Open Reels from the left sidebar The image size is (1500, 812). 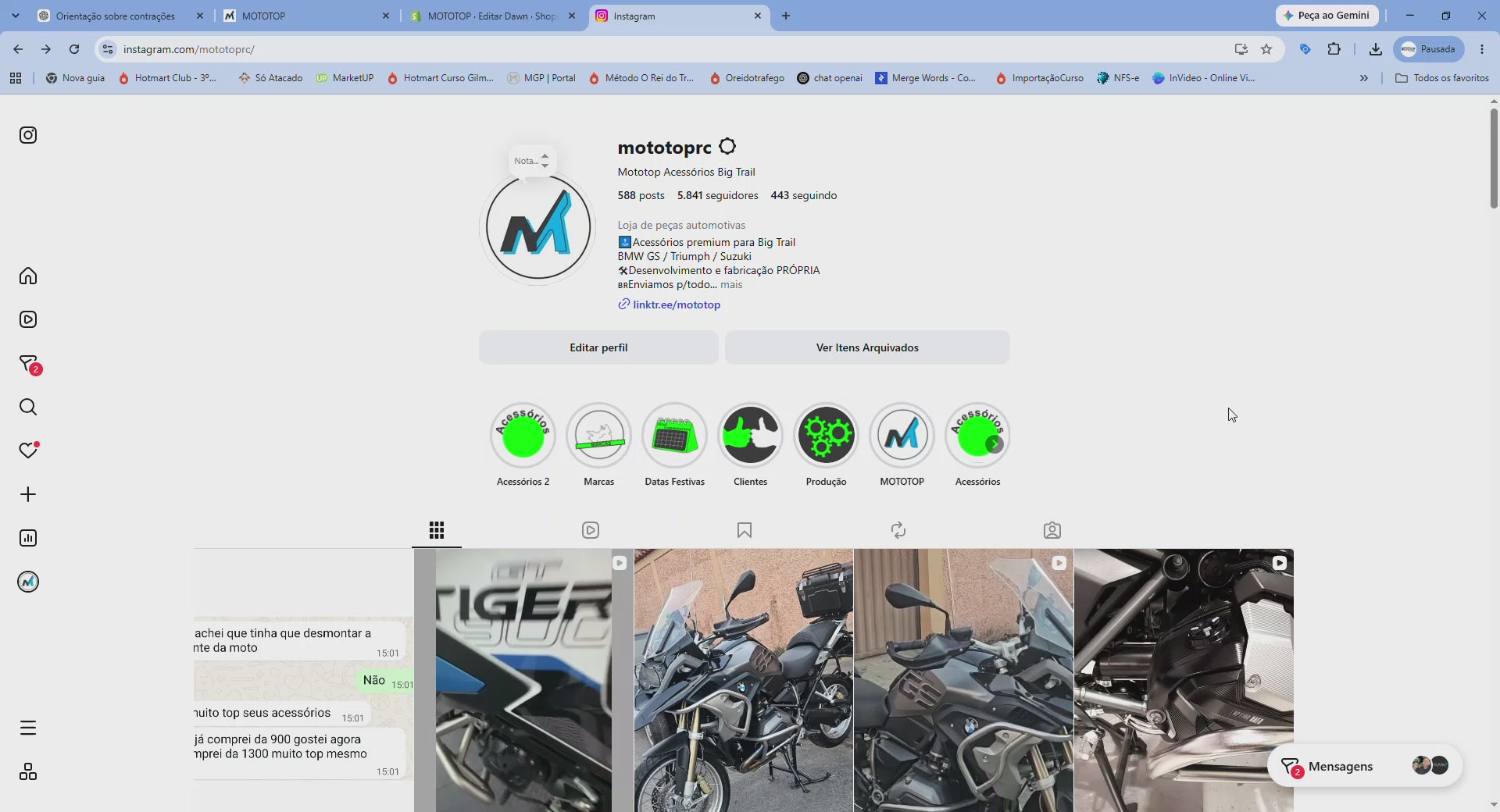pyautogui.click(x=28, y=319)
